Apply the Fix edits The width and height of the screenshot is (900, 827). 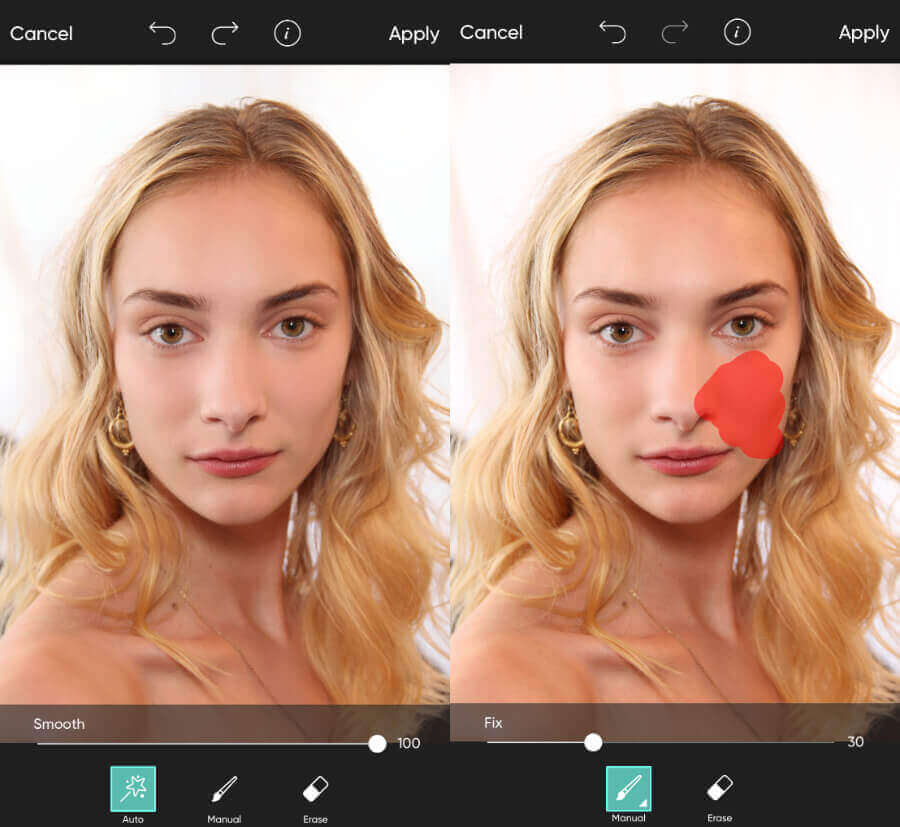pos(864,32)
